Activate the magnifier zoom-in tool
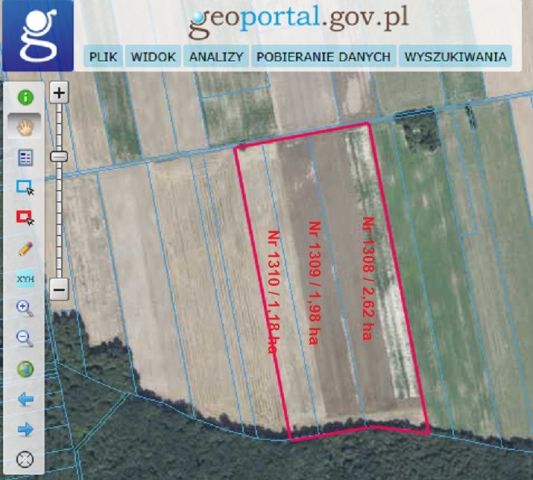 (x=25, y=308)
